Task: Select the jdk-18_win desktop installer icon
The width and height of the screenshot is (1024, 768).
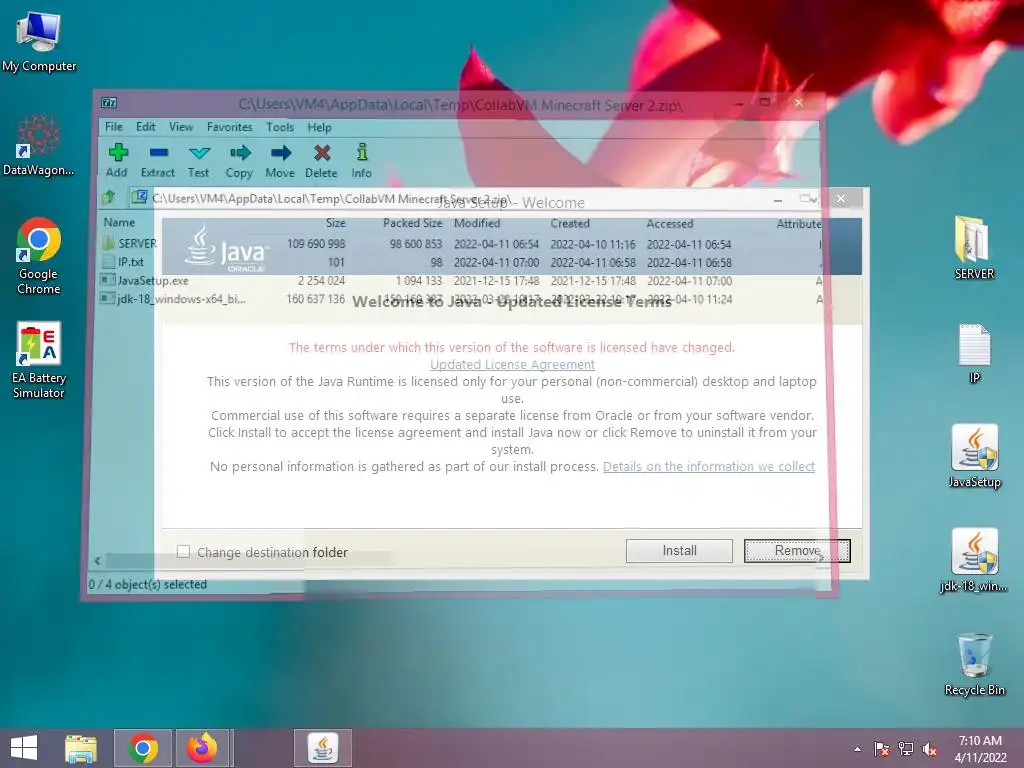Action: pos(974,560)
